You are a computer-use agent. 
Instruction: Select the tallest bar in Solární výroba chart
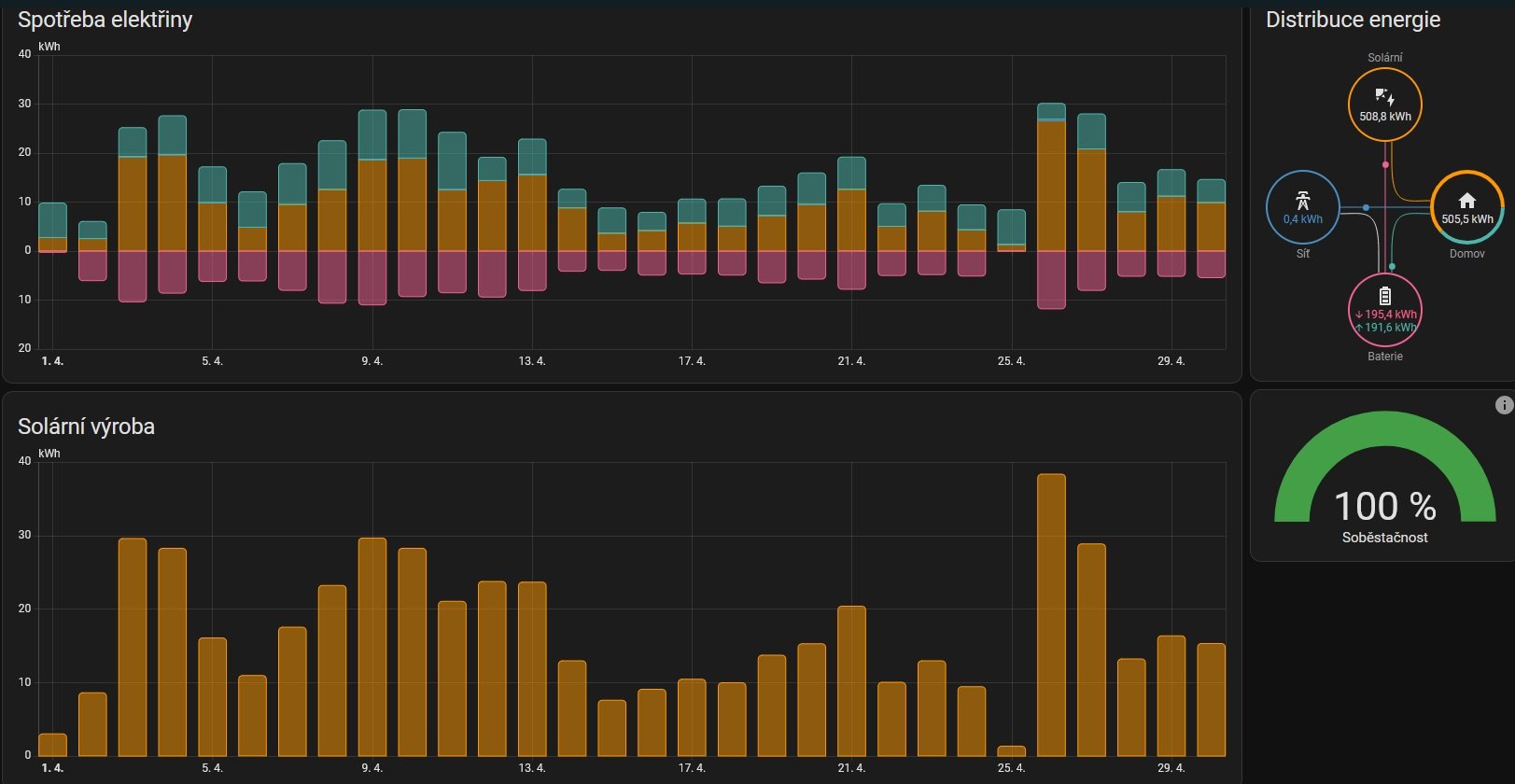pos(1051,616)
